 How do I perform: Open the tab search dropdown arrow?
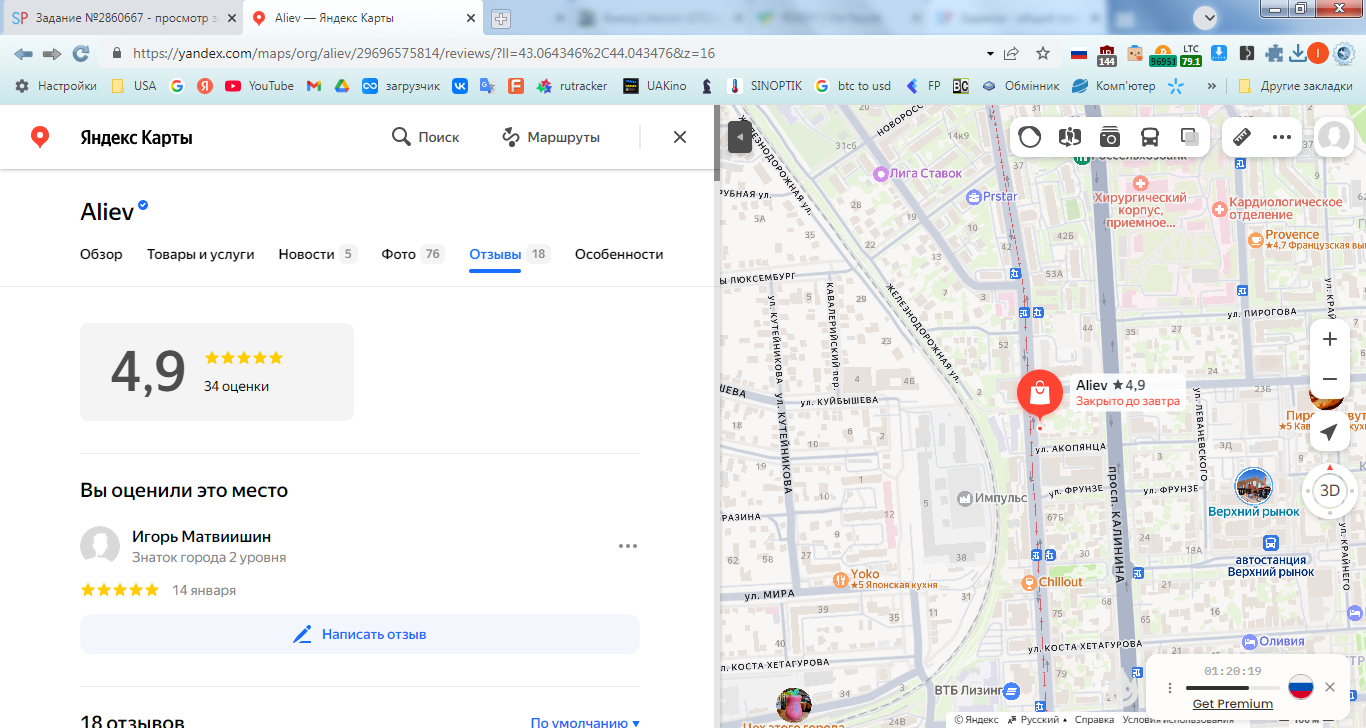coord(1209,17)
